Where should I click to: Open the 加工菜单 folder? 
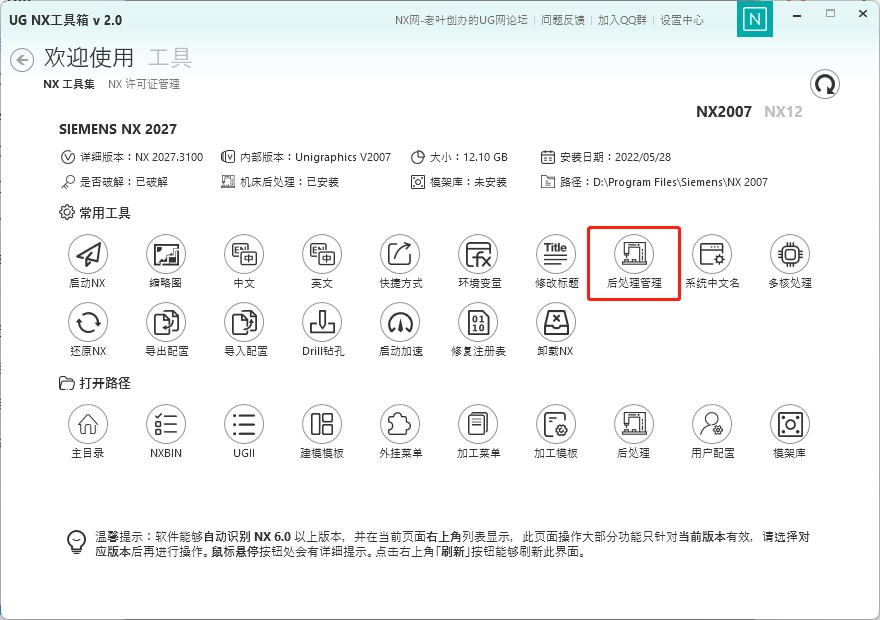[478, 425]
